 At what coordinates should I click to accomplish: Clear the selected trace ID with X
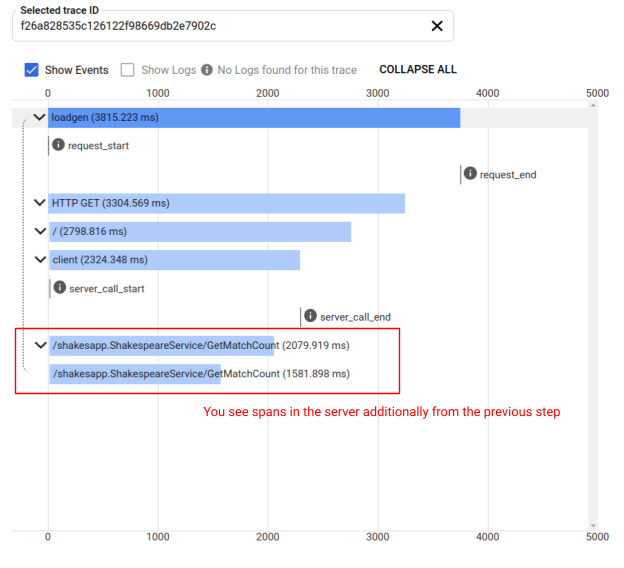tap(436, 26)
